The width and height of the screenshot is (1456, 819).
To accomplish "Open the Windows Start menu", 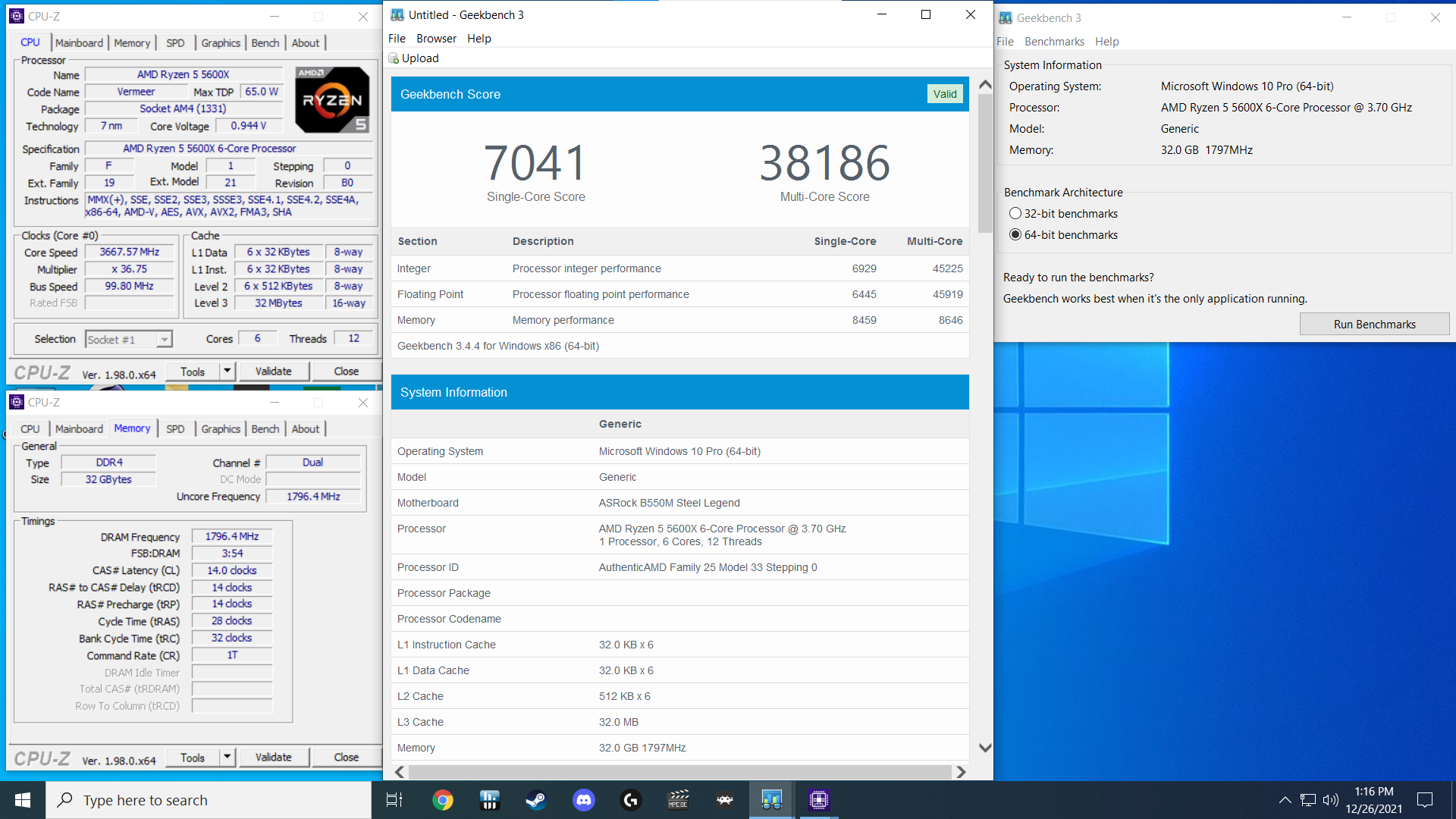I will (23, 800).
